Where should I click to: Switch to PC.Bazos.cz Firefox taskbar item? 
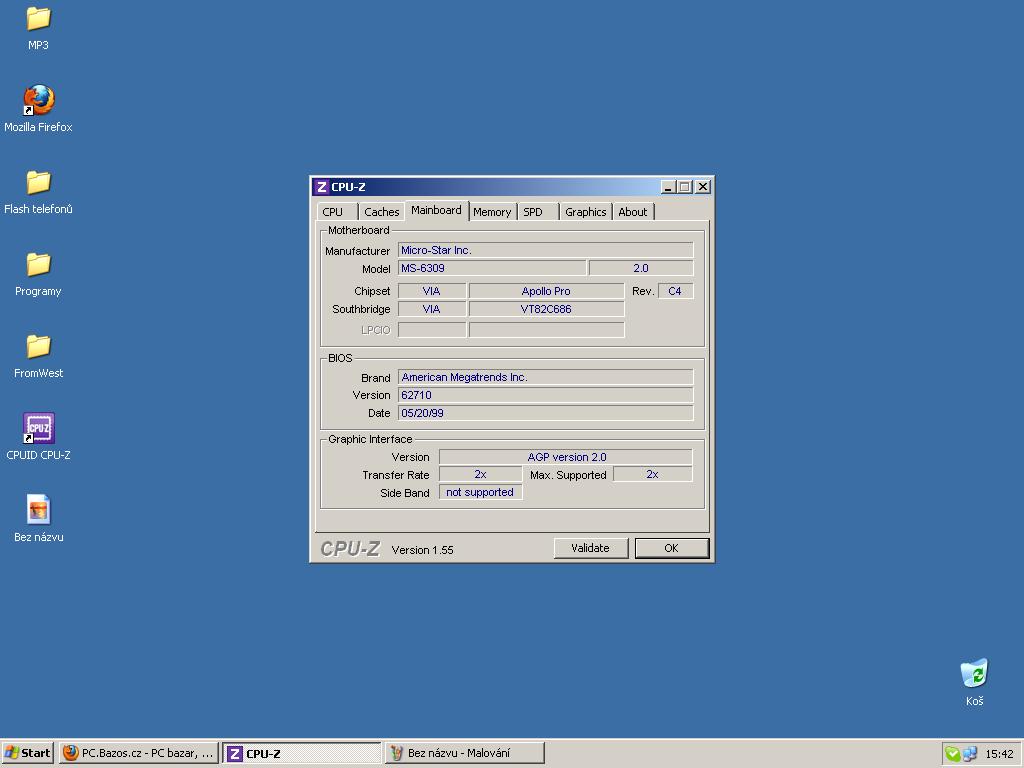pyautogui.click(x=138, y=753)
